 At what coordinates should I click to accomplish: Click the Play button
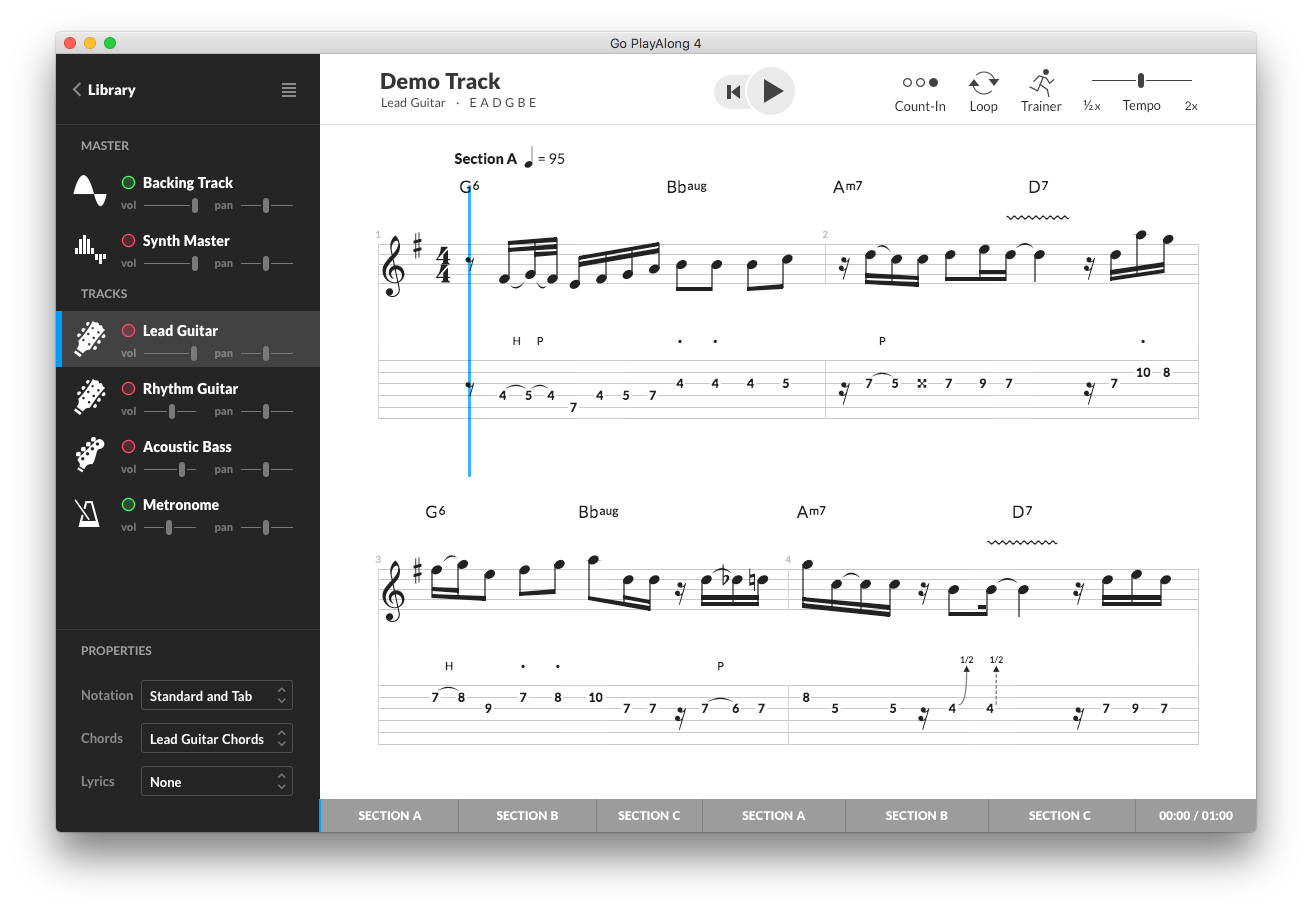(x=771, y=92)
